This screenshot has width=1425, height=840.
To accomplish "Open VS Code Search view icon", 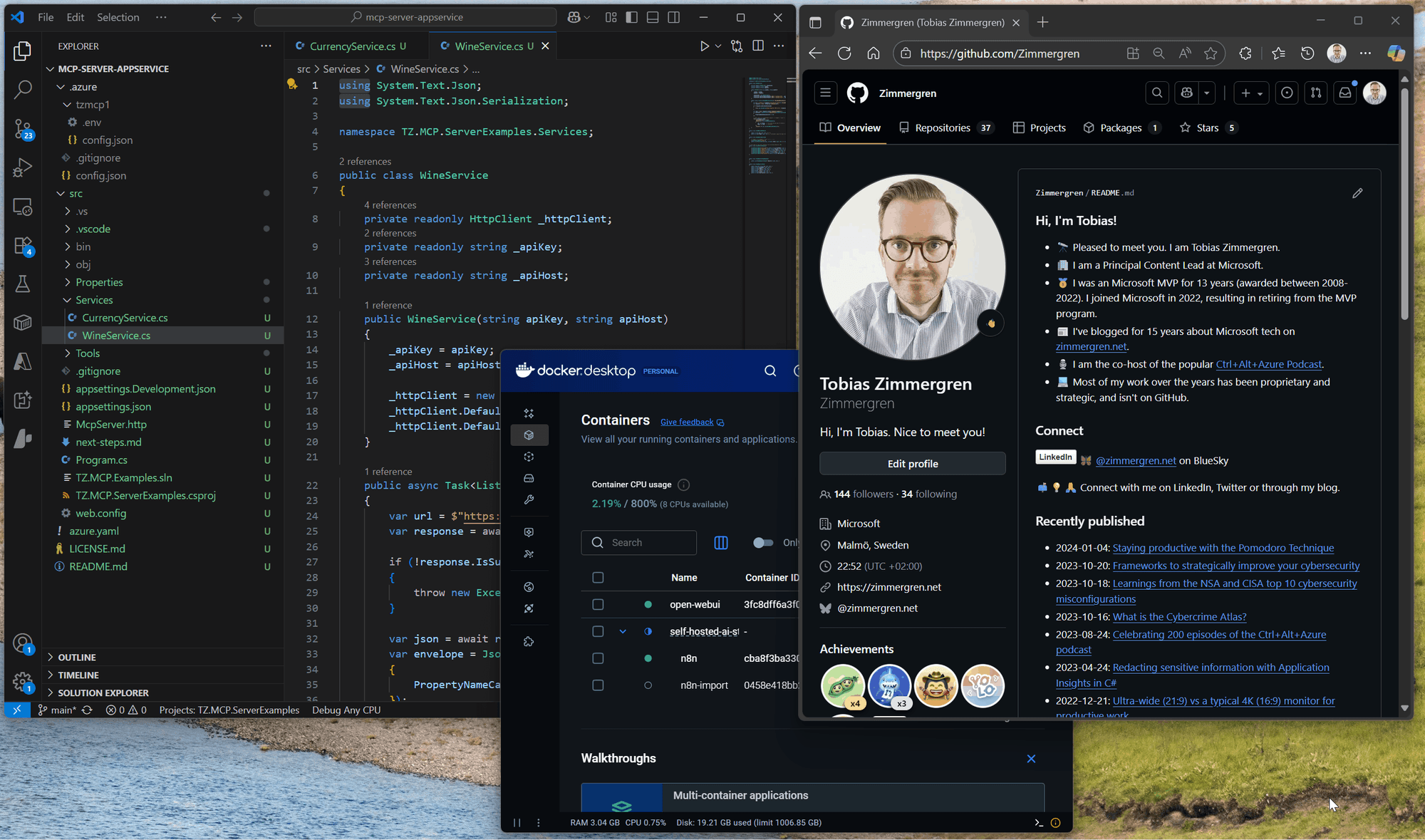I will pos(23,89).
